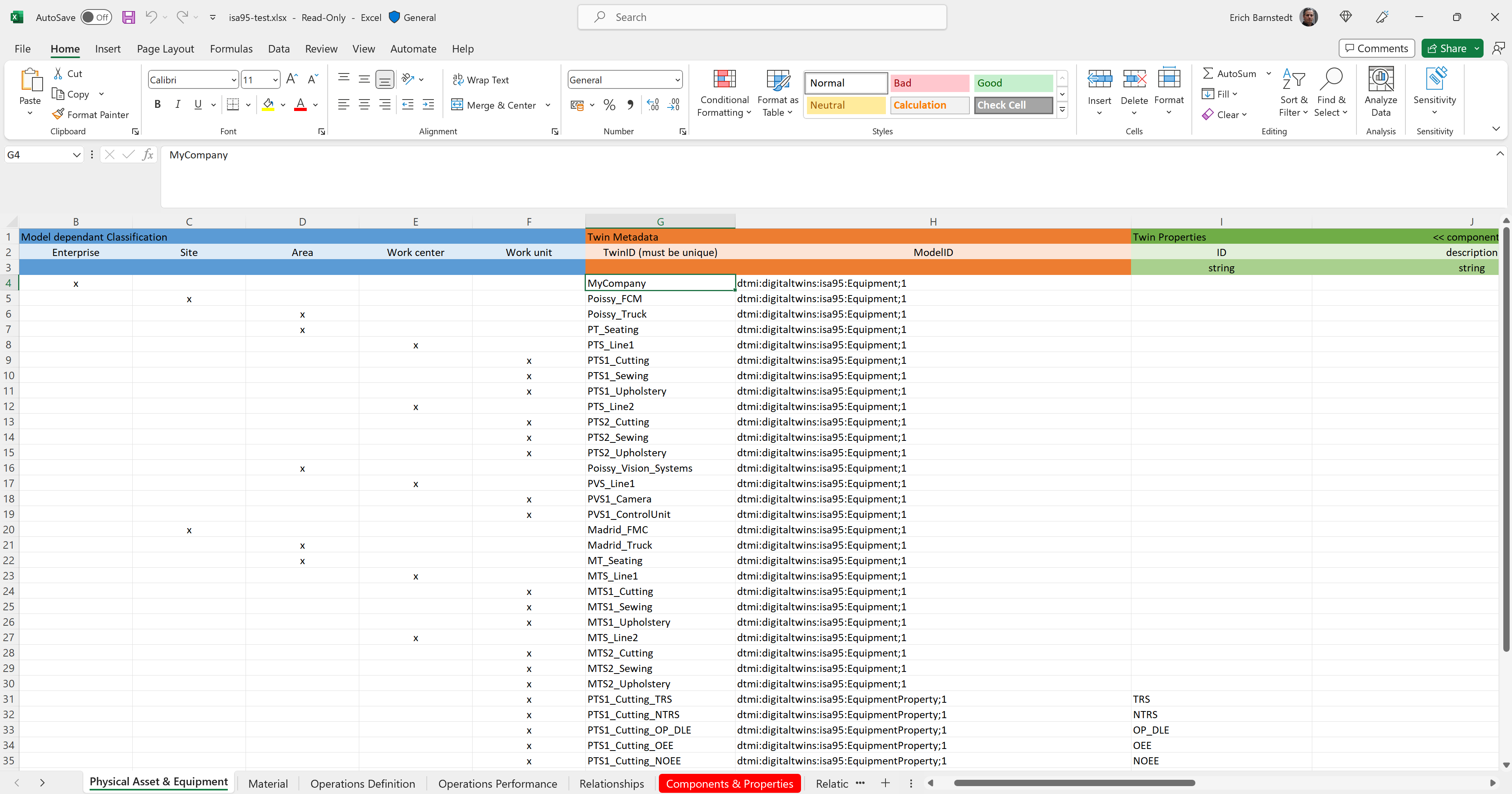This screenshot has height=794, width=1512.
Task: Toggle bold formatting button
Action: pyautogui.click(x=157, y=105)
